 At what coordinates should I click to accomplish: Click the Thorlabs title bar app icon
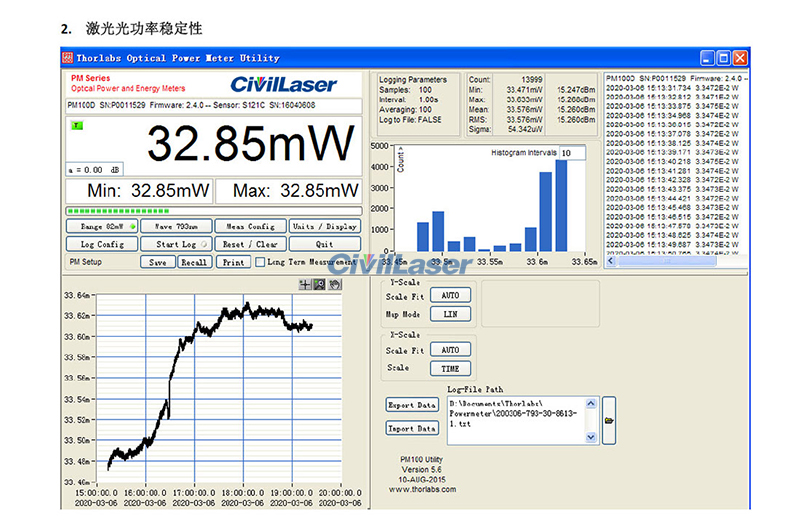click(67, 58)
